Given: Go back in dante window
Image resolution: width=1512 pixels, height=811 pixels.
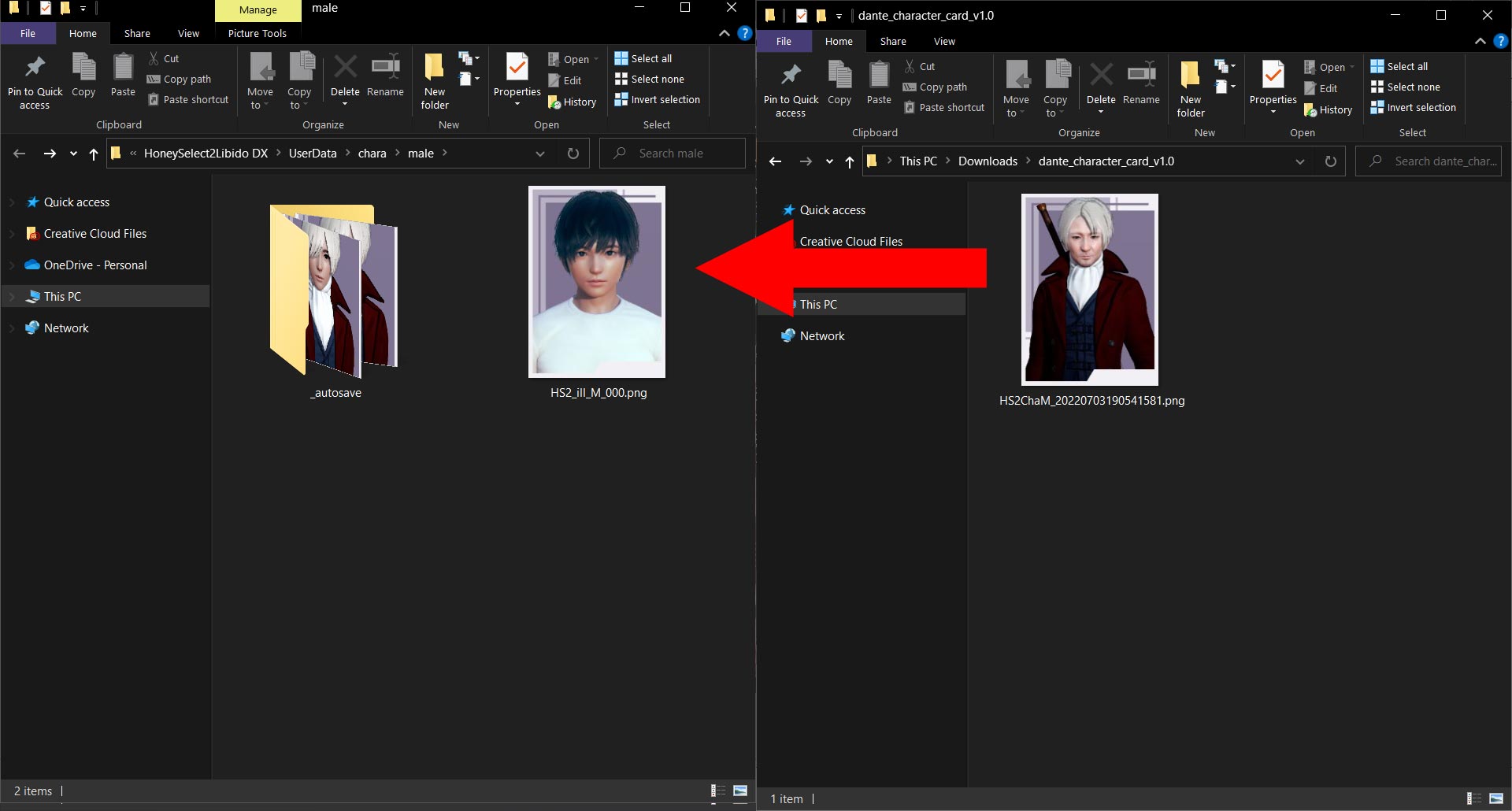Looking at the screenshot, I should coord(776,161).
